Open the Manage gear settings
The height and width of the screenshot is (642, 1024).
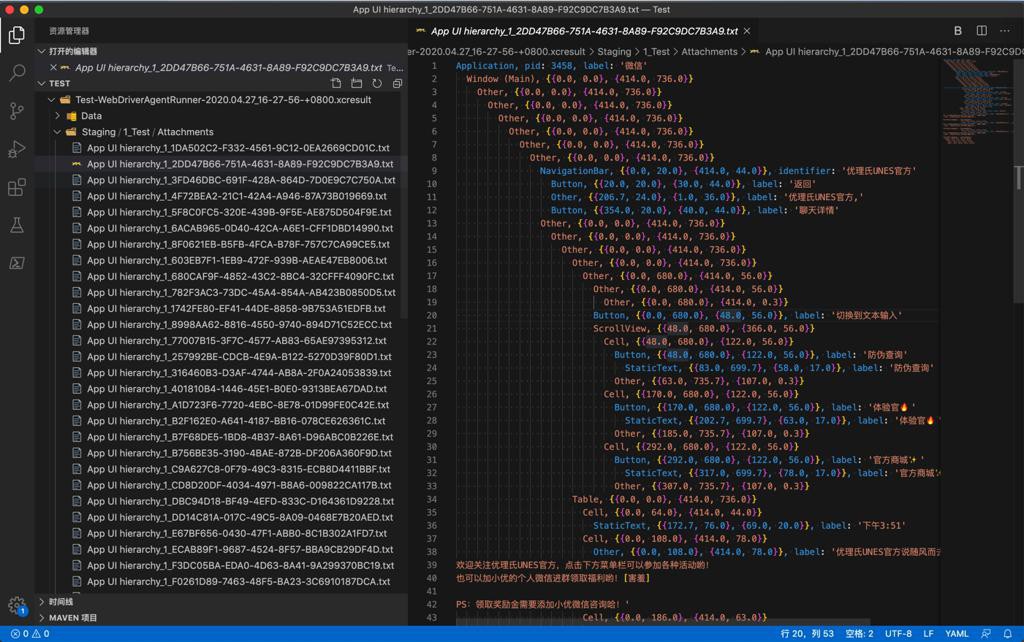17,605
